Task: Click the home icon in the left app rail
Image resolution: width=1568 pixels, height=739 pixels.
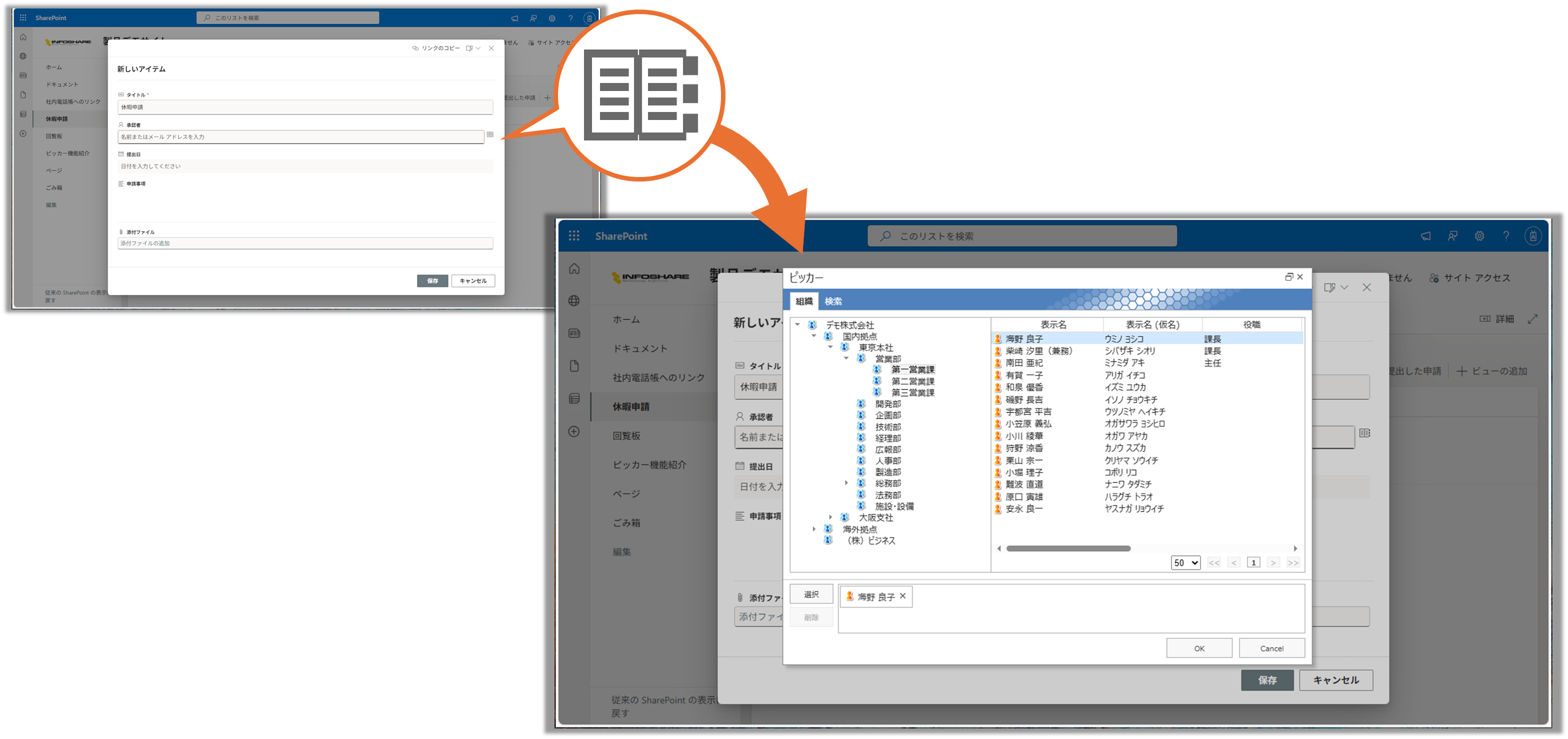Action: [574, 268]
